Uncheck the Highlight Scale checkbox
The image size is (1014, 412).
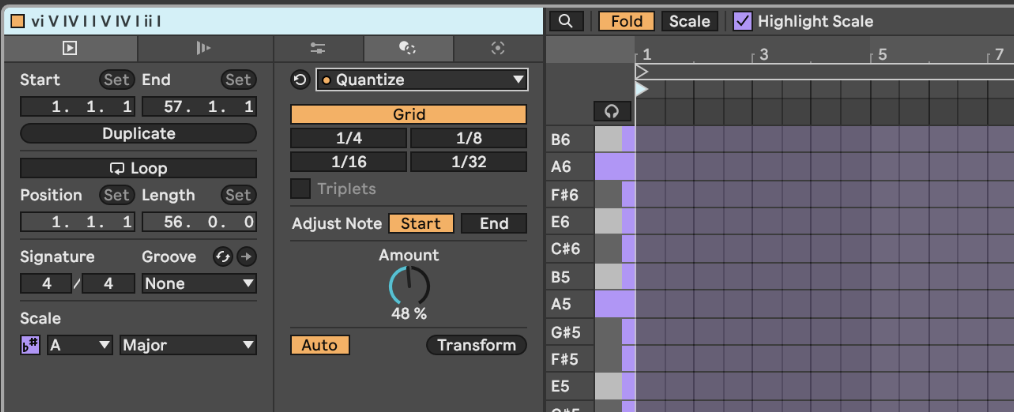(x=743, y=21)
